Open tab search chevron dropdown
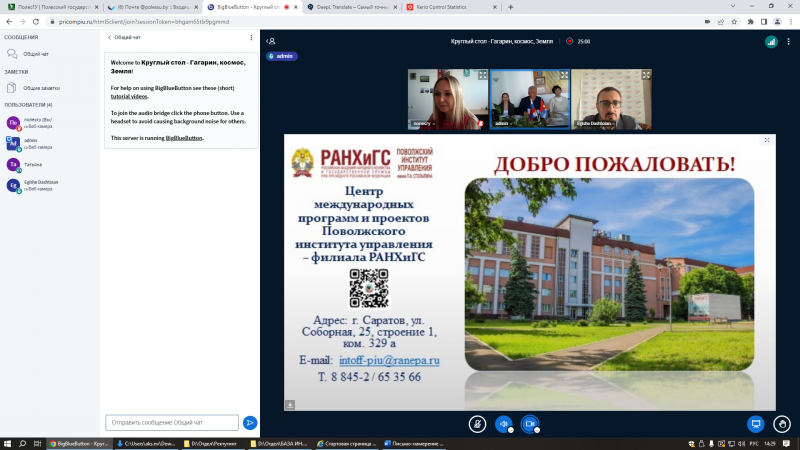 (x=733, y=6)
